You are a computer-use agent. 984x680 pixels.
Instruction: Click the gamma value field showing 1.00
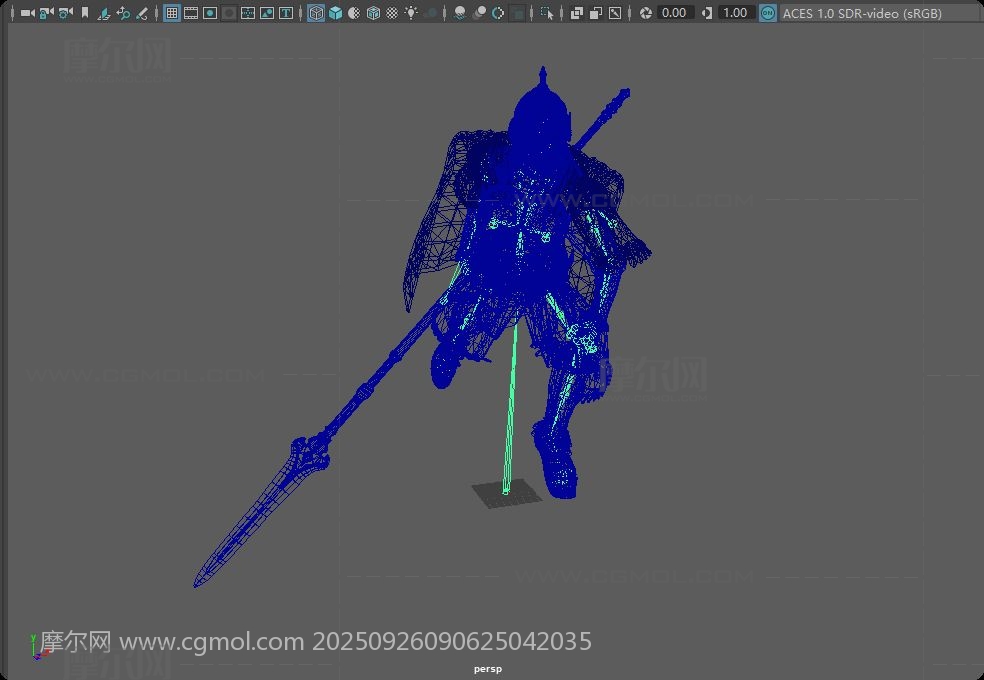point(735,13)
